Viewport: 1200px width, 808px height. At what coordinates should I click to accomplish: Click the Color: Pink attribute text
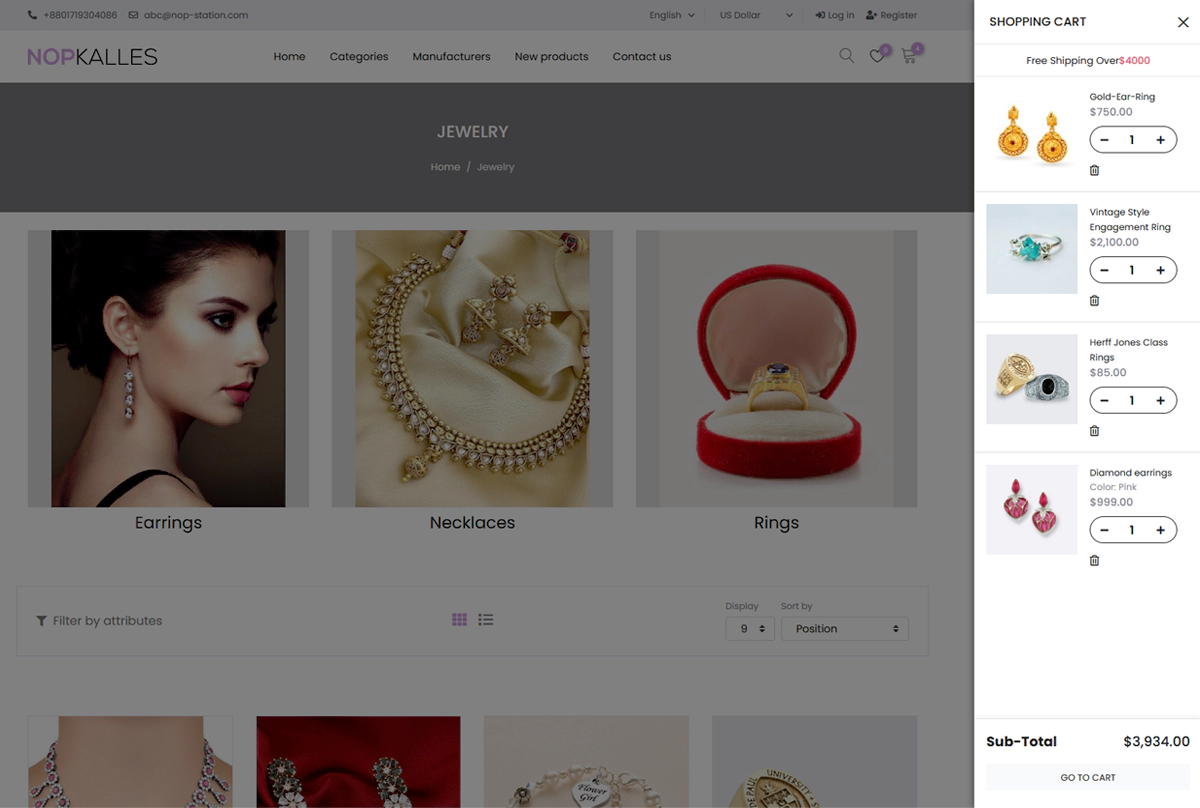pyautogui.click(x=1113, y=487)
